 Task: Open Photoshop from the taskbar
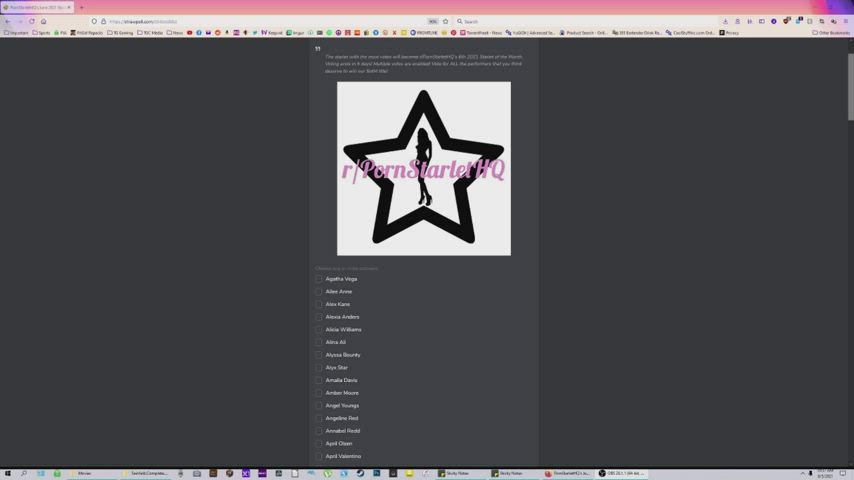tap(376, 473)
